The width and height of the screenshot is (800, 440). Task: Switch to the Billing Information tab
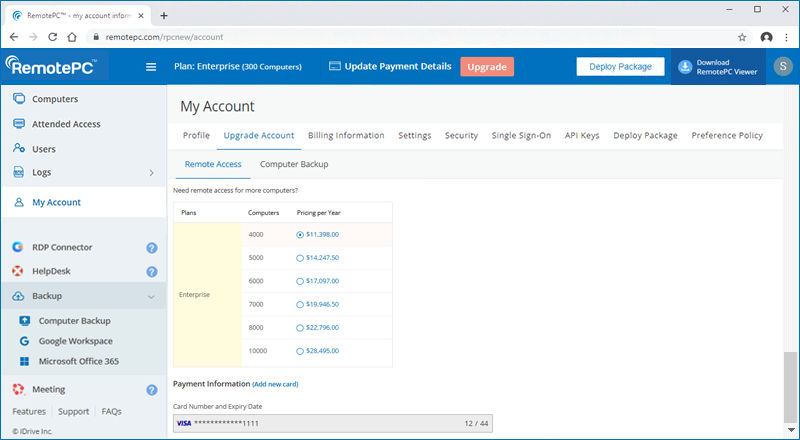tap(346, 136)
